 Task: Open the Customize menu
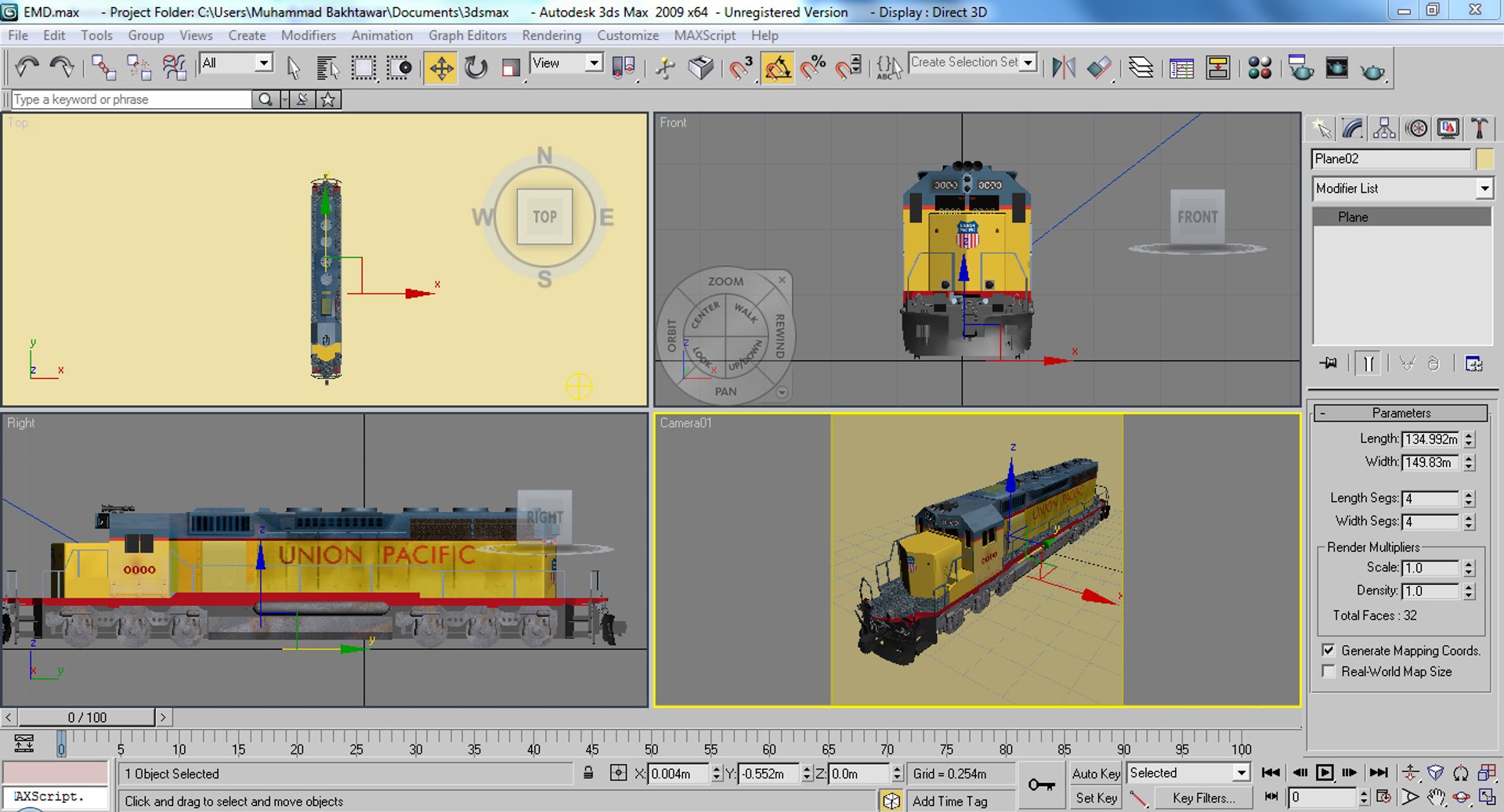pos(627,35)
